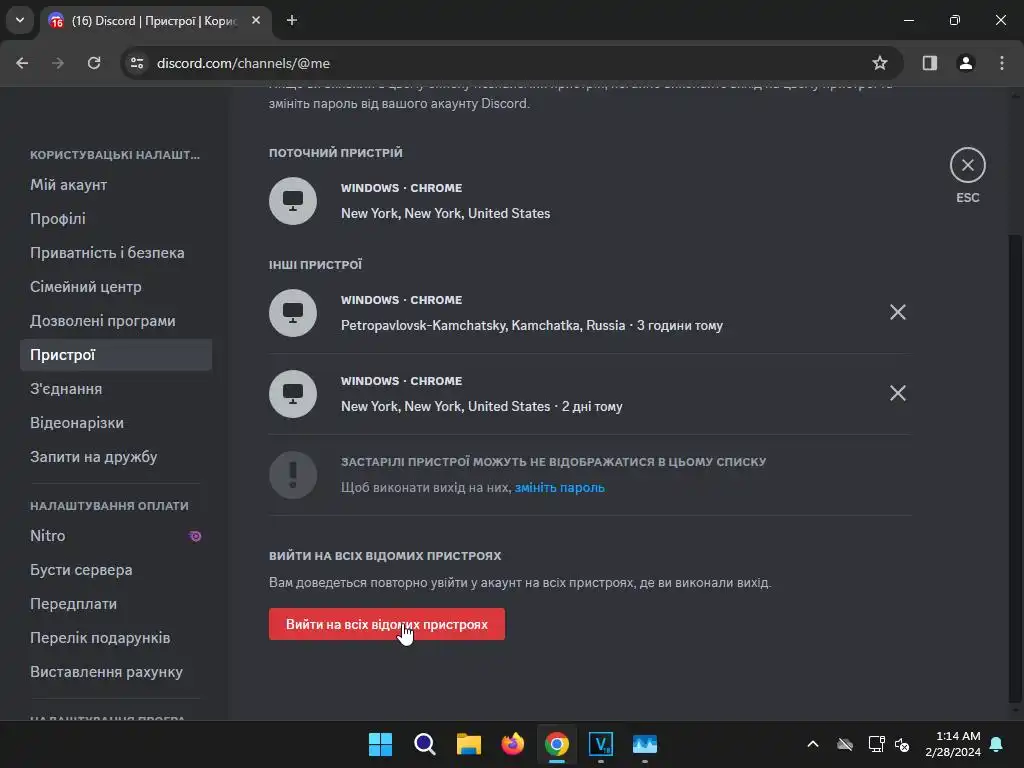Click the "ІНШІ ПРИСТРОЇ" heading

tap(315, 264)
